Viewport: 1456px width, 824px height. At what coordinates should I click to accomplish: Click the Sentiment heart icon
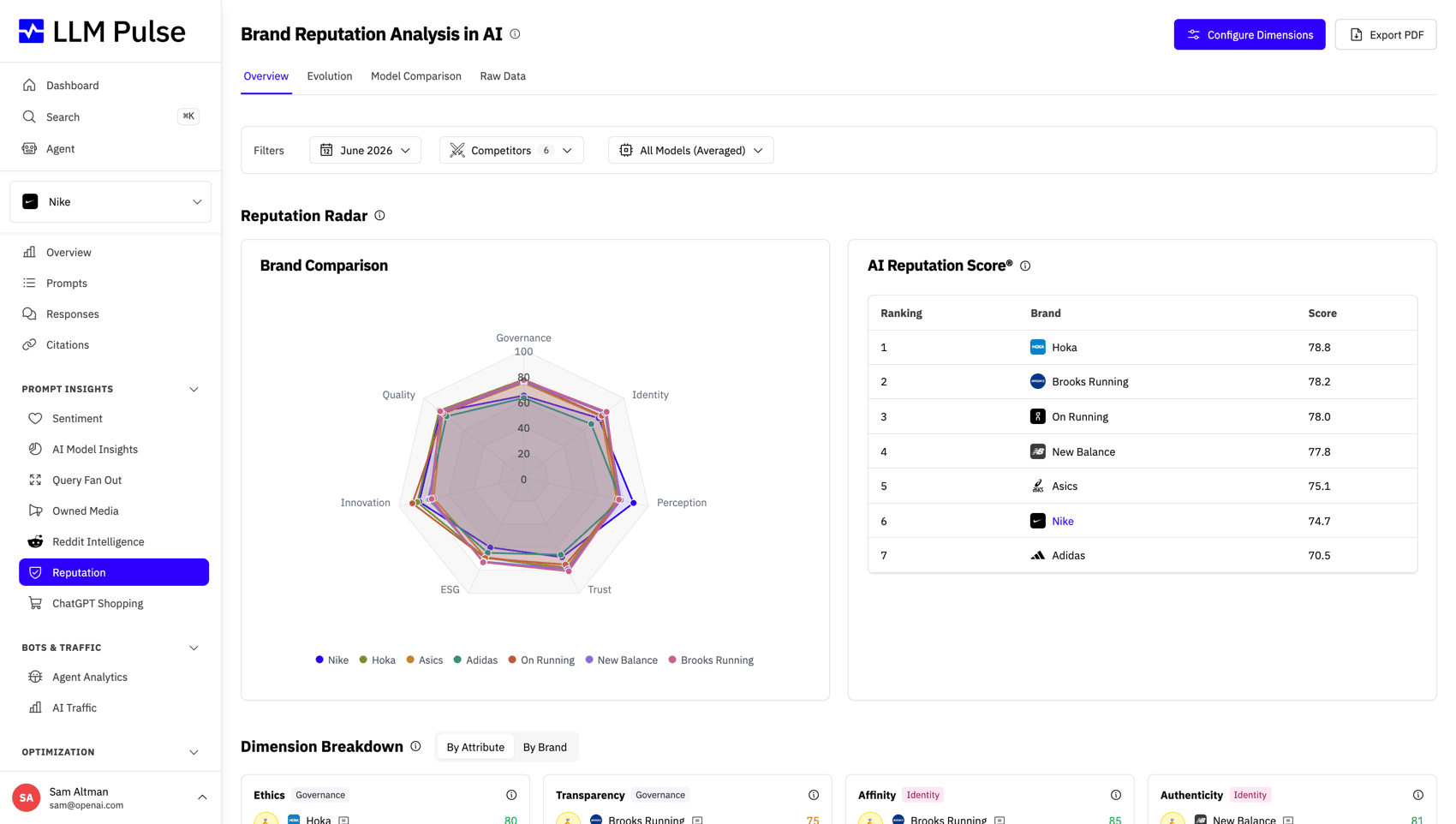pos(35,418)
